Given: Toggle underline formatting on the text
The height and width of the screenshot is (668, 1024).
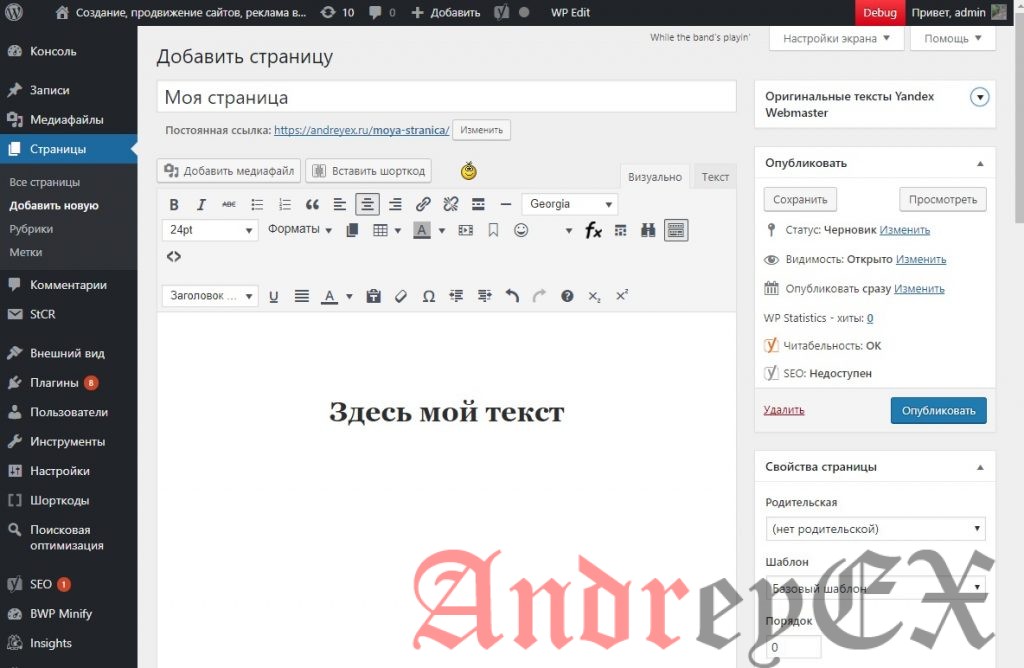Looking at the screenshot, I should (x=274, y=296).
